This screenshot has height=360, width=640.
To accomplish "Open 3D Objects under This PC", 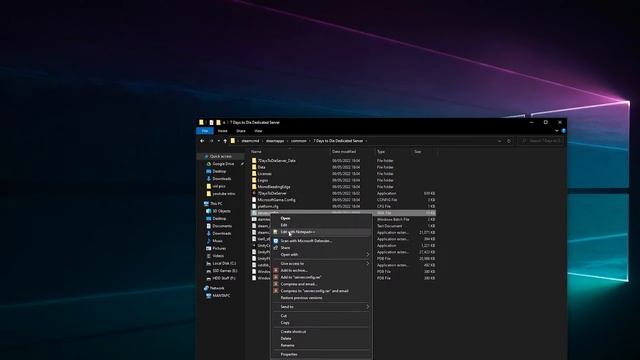I will pos(221,211).
